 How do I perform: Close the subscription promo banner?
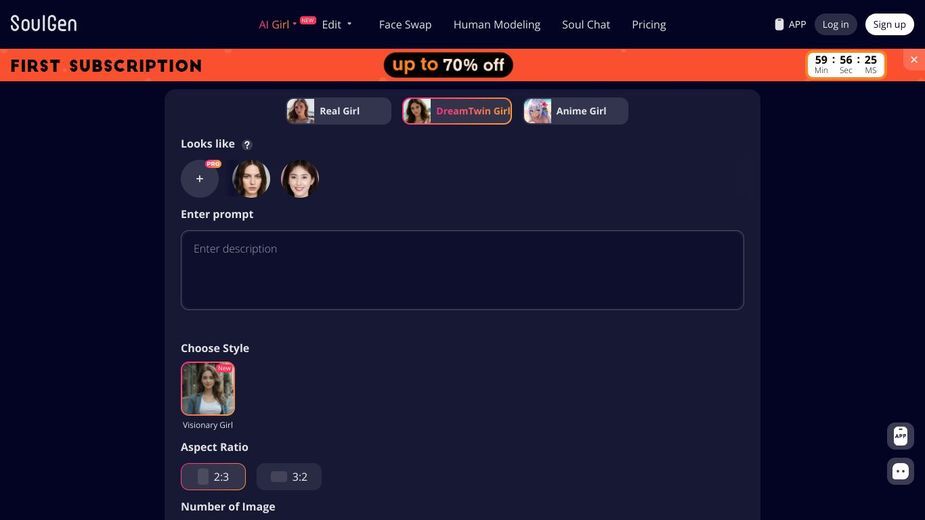(x=914, y=60)
